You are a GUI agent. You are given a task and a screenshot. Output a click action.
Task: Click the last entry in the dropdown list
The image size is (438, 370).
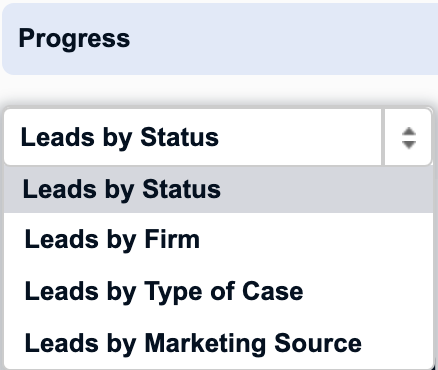coord(218,343)
